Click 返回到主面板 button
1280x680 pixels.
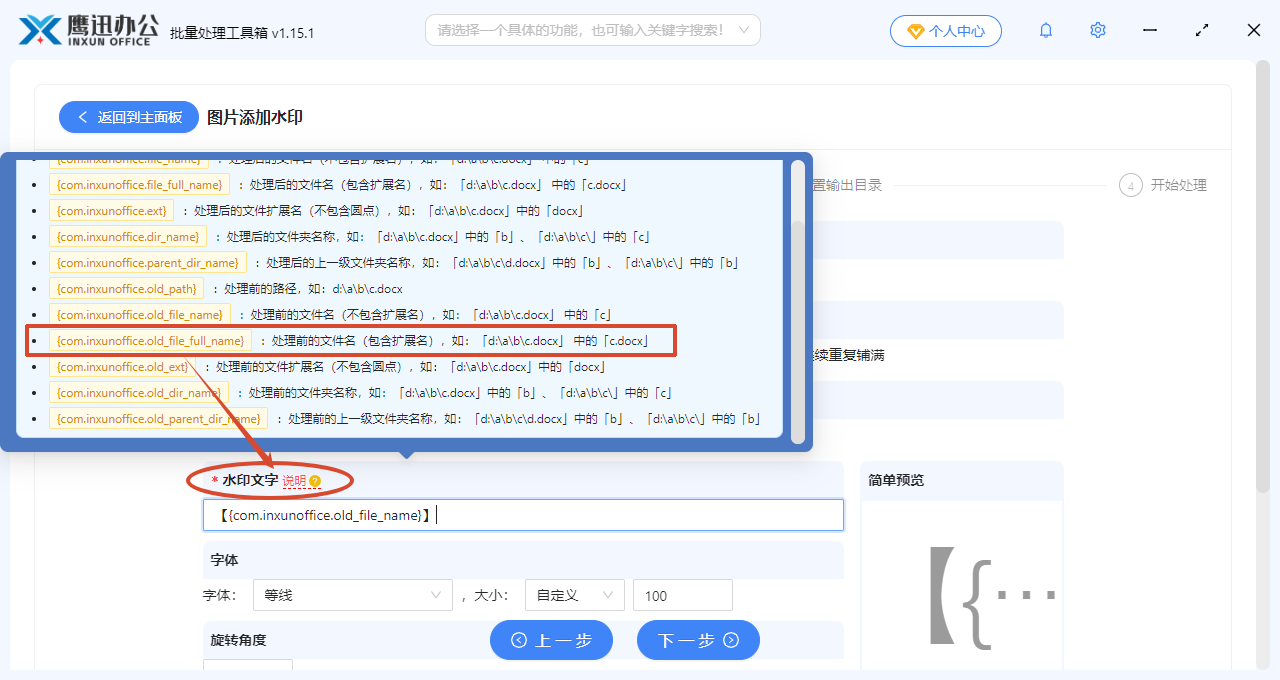[x=129, y=117]
